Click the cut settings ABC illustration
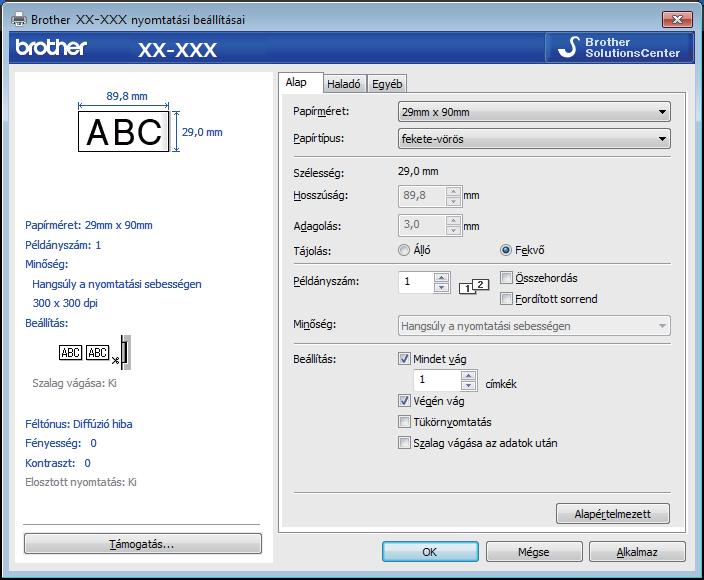The width and height of the screenshot is (704, 580). coord(95,352)
